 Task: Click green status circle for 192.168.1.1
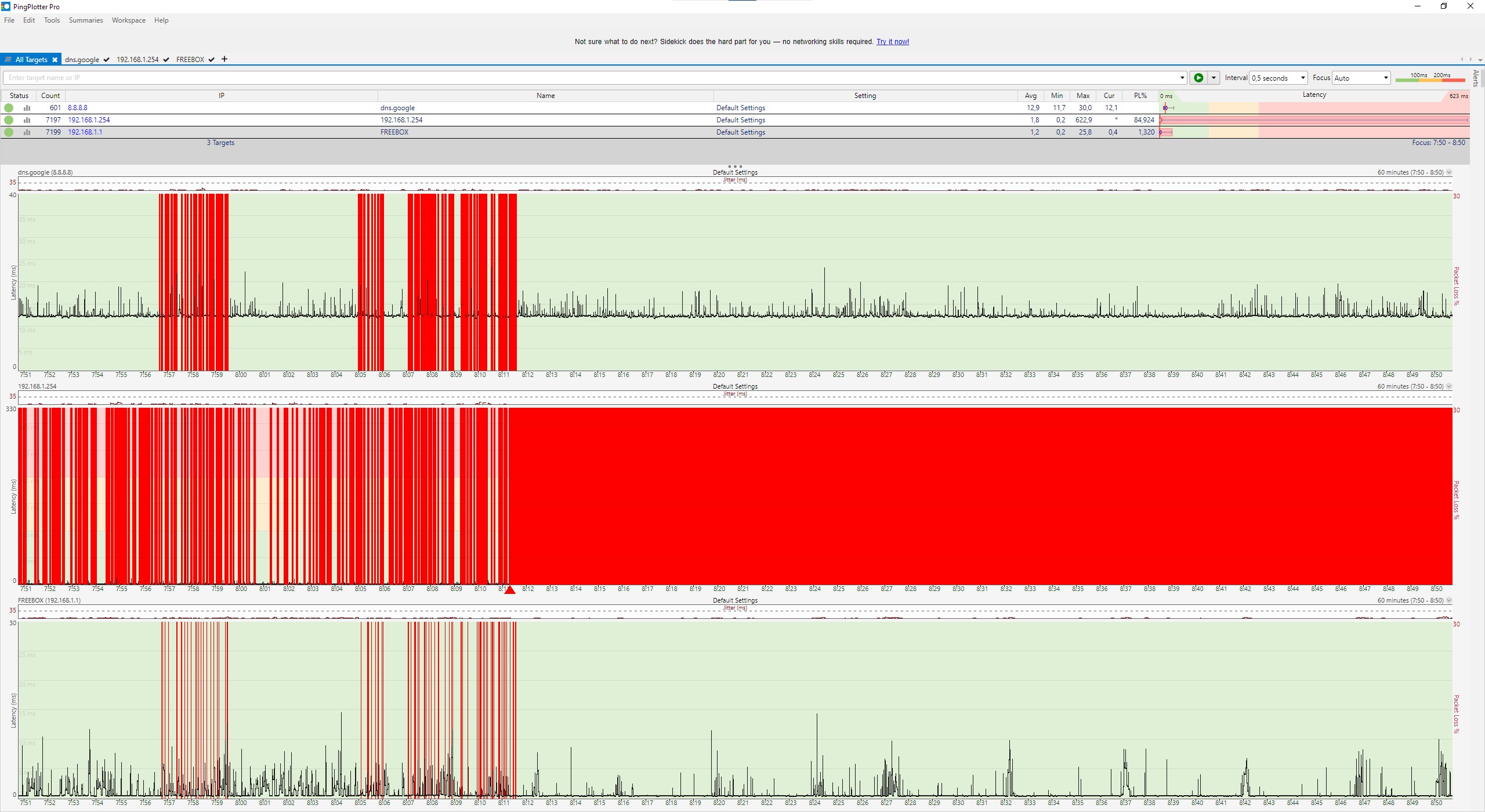[9, 132]
